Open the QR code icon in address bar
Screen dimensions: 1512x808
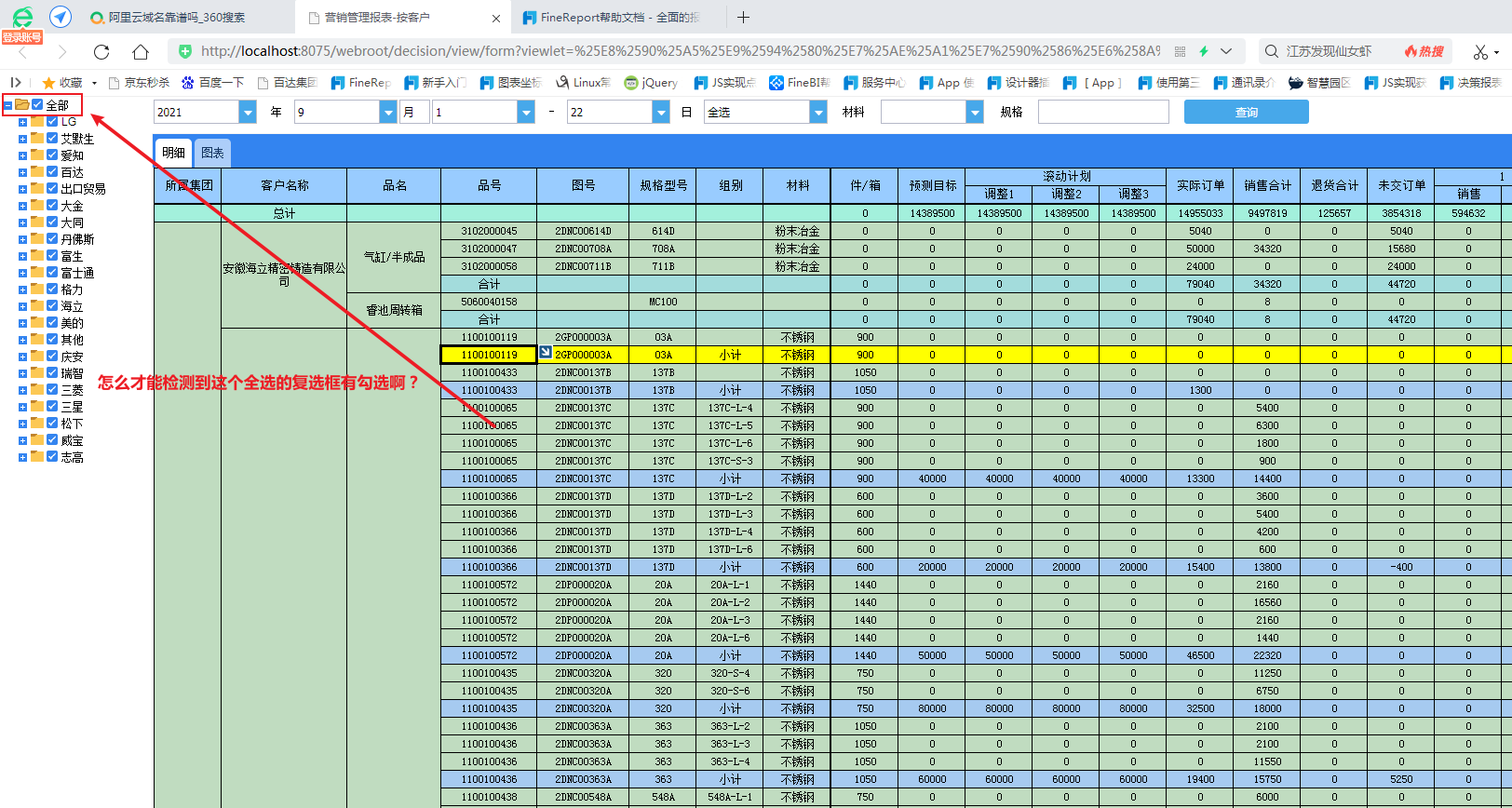1181,51
